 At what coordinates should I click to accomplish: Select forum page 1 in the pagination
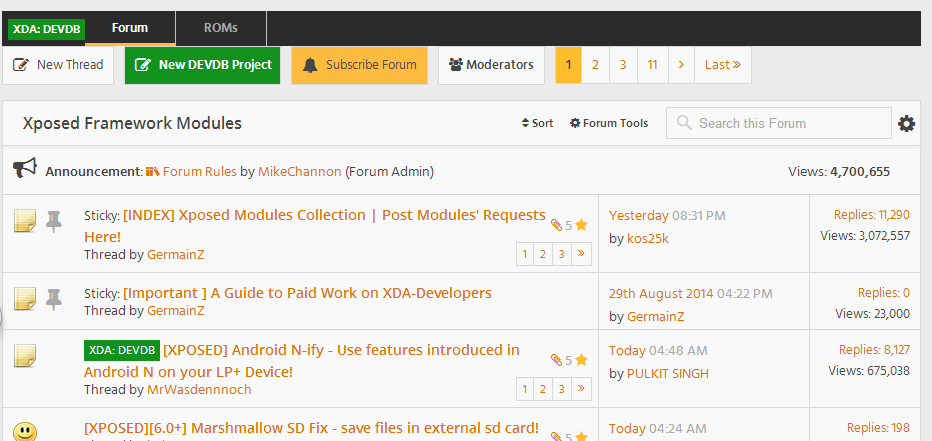568,65
